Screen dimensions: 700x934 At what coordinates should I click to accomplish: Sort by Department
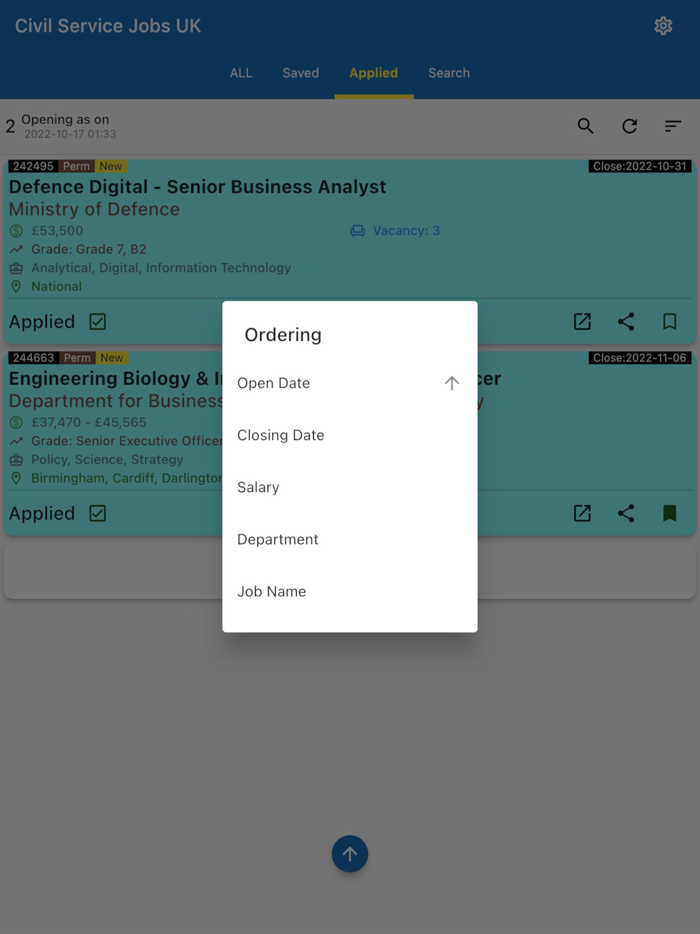coord(350,539)
